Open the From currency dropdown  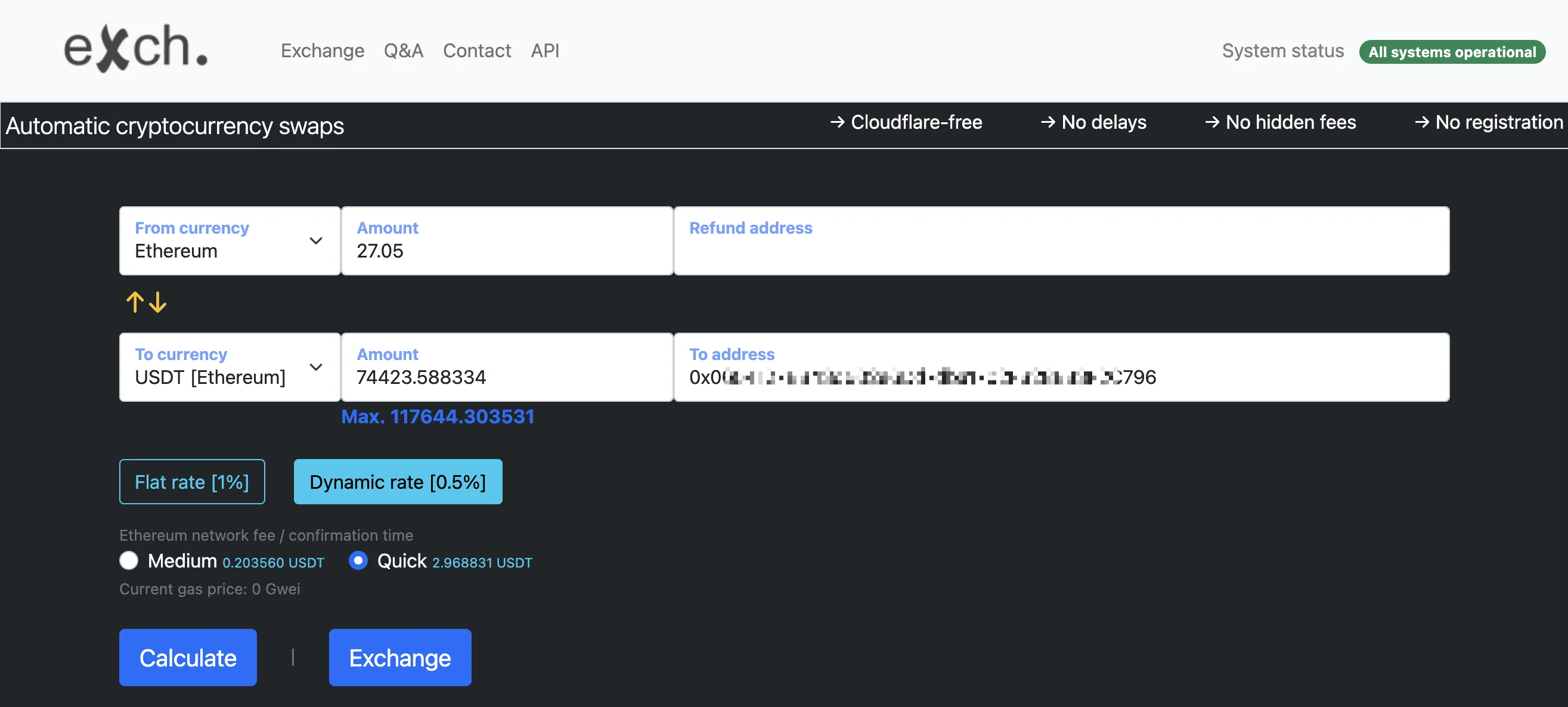[230, 240]
